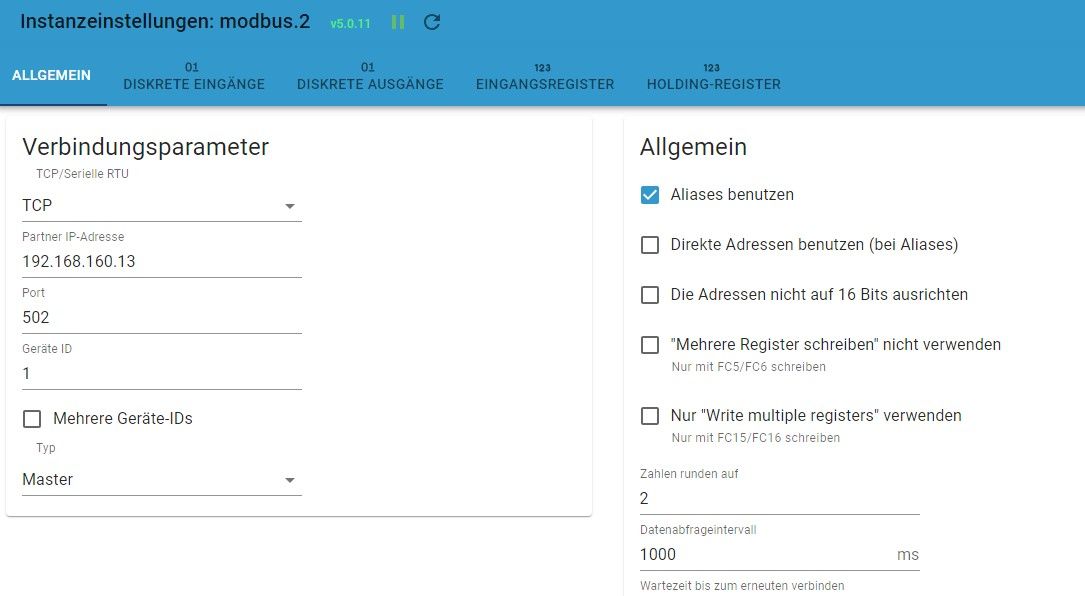This screenshot has width=1085, height=596.
Task: Toggle the Mehrere Geräte-IDs checkbox
Action: (32, 419)
